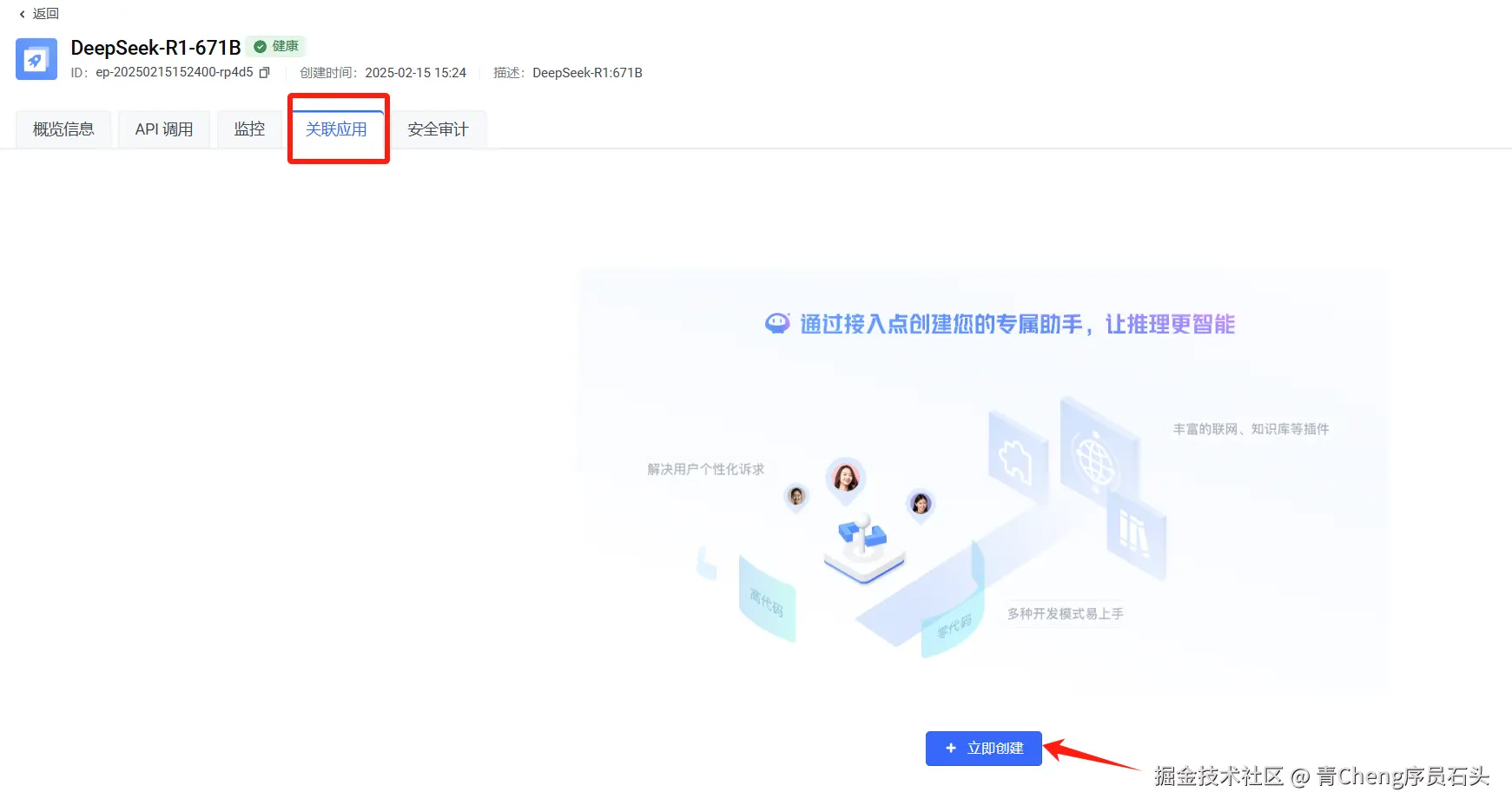Select the 关联应用 tab
The width and height of the screenshot is (1512, 812).
click(336, 129)
